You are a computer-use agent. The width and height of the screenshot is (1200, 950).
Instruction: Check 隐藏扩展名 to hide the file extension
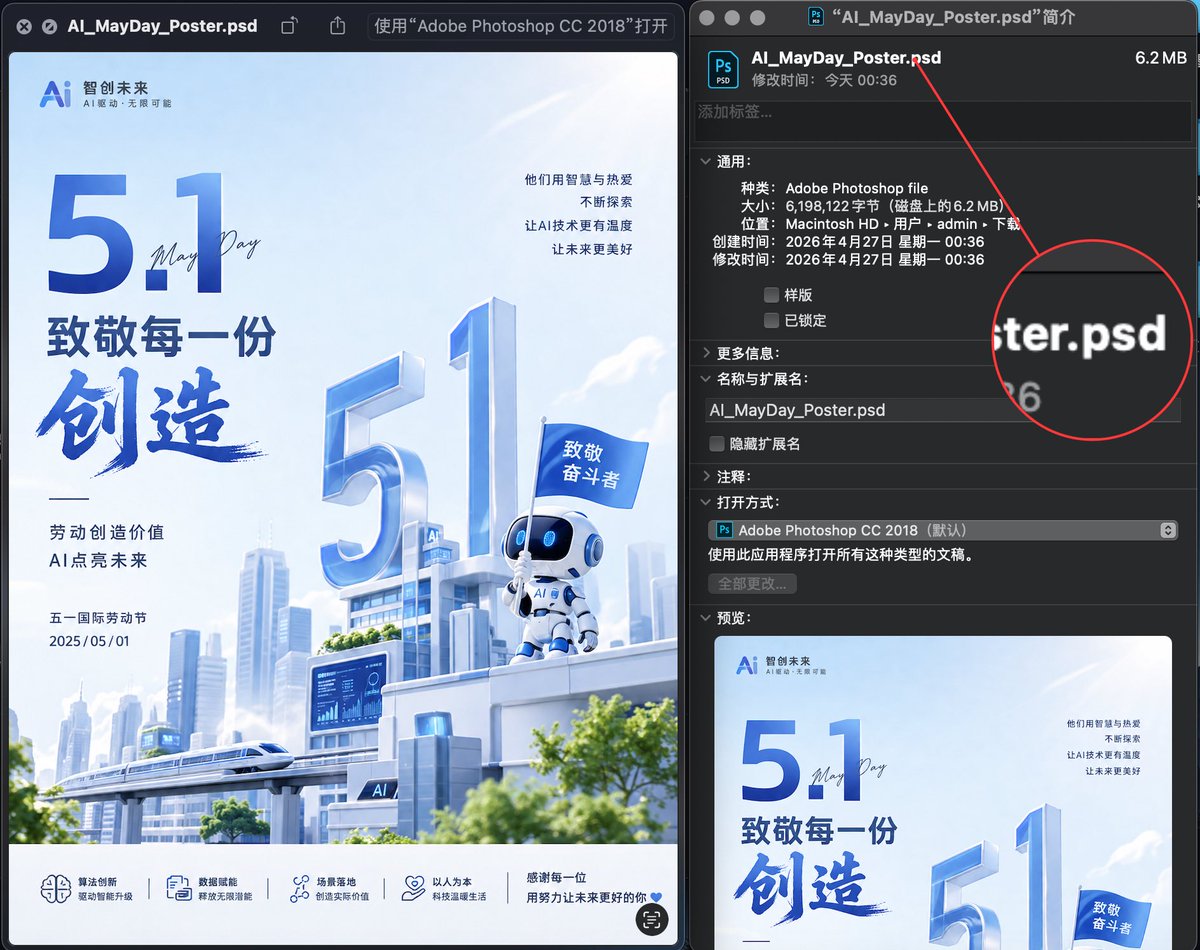[717, 443]
